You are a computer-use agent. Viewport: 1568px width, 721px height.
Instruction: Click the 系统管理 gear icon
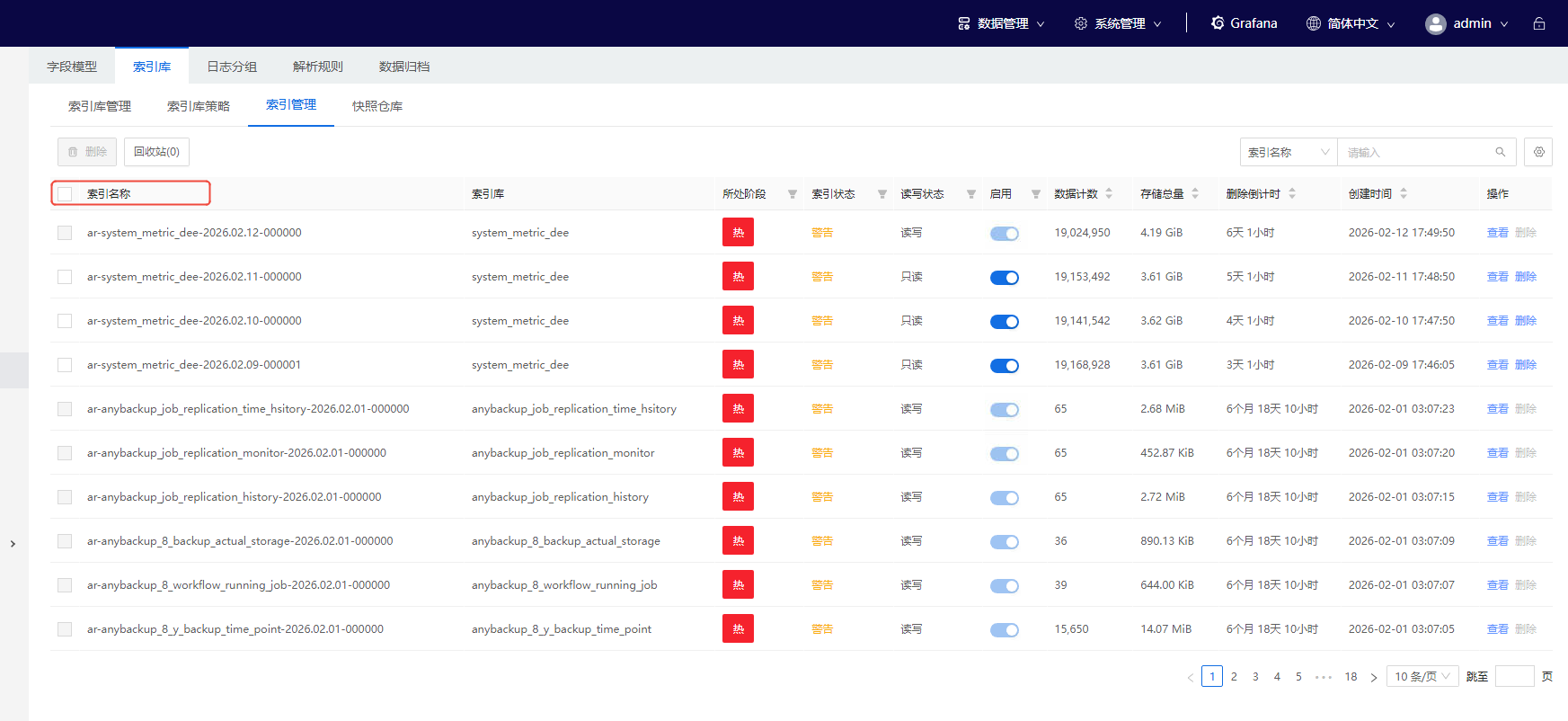click(1081, 23)
